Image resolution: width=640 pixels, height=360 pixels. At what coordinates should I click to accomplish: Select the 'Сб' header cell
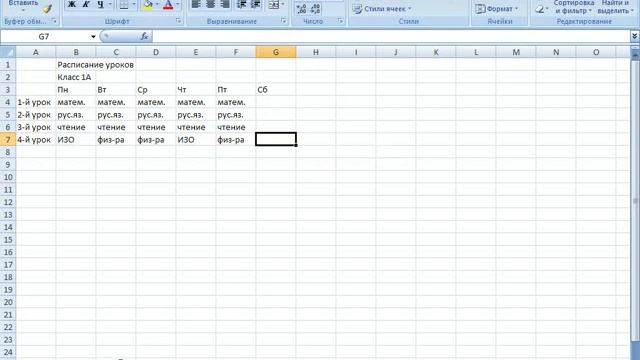point(276,89)
